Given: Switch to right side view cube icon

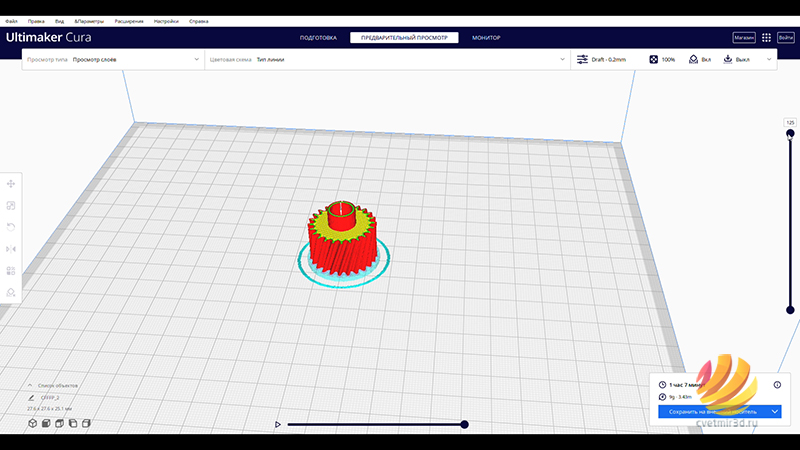Looking at the screenshot, I should pyautogui.click(x=86, y=423).
